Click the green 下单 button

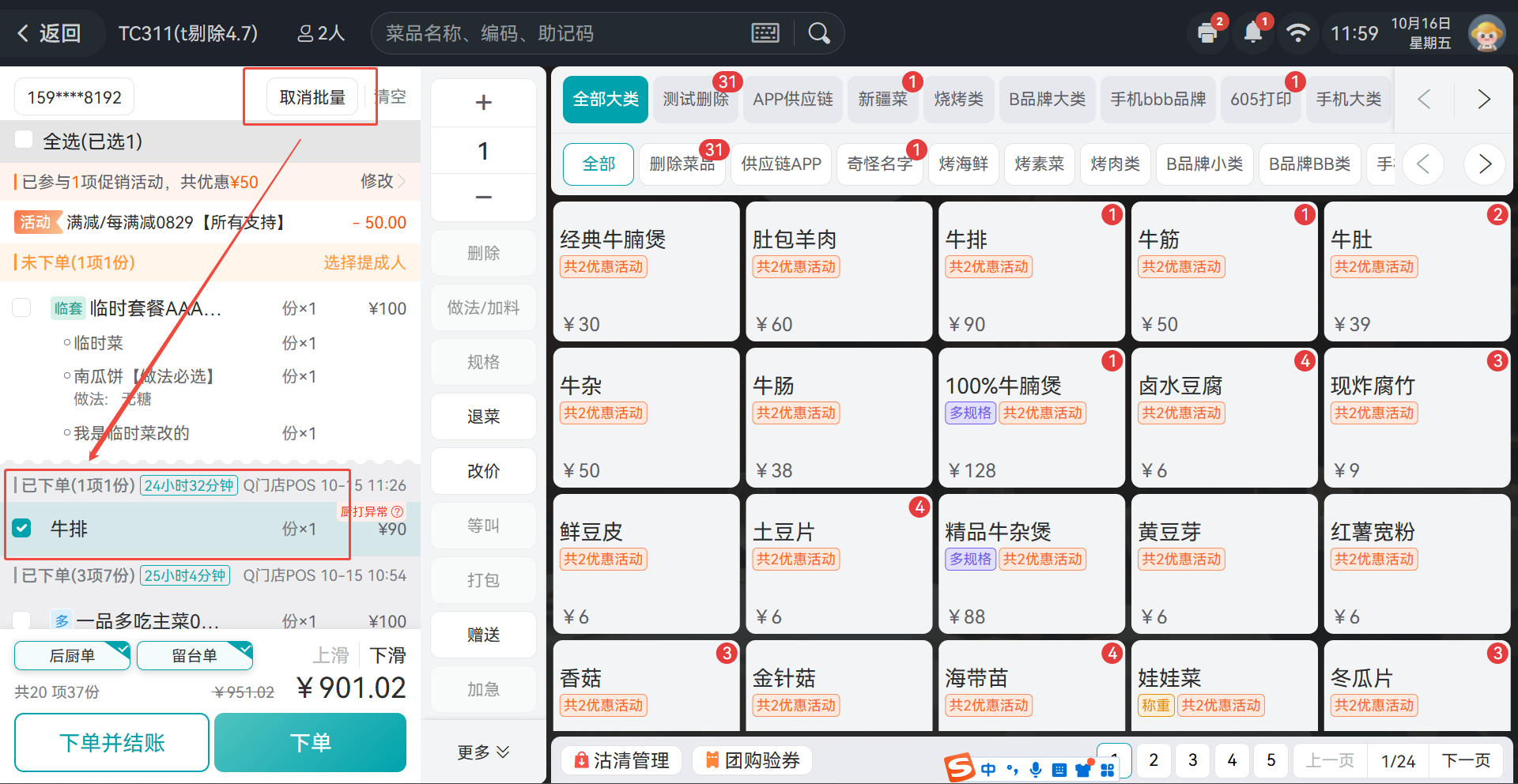tap(310, 742)
